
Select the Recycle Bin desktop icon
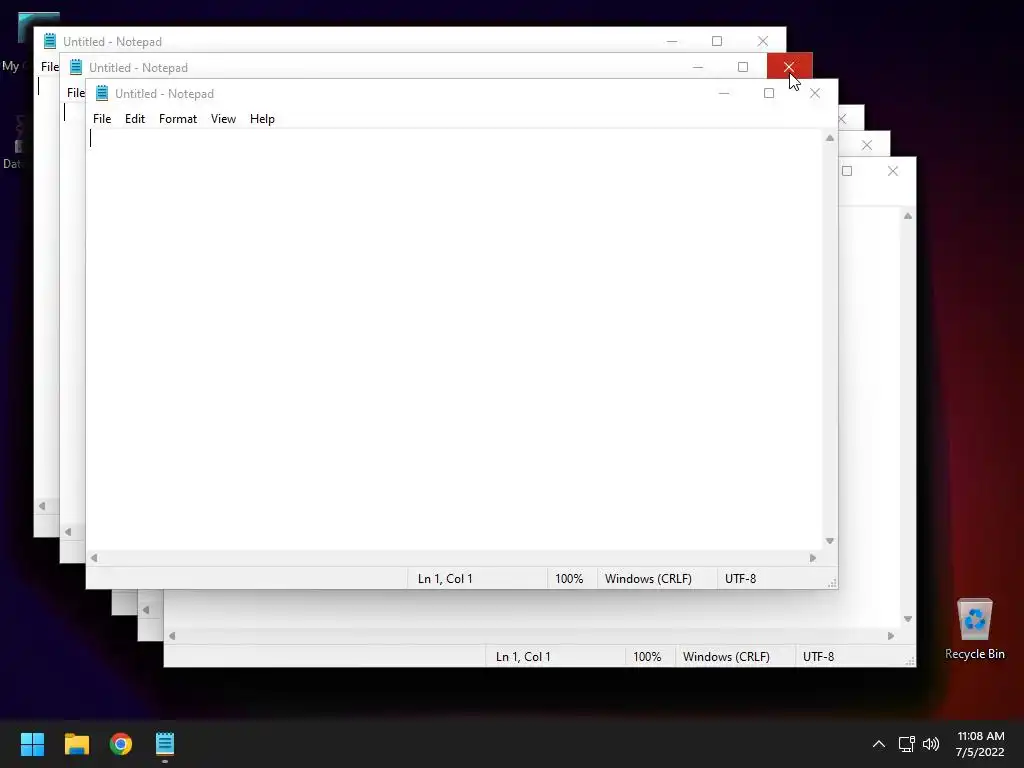(x=974, y=629)
